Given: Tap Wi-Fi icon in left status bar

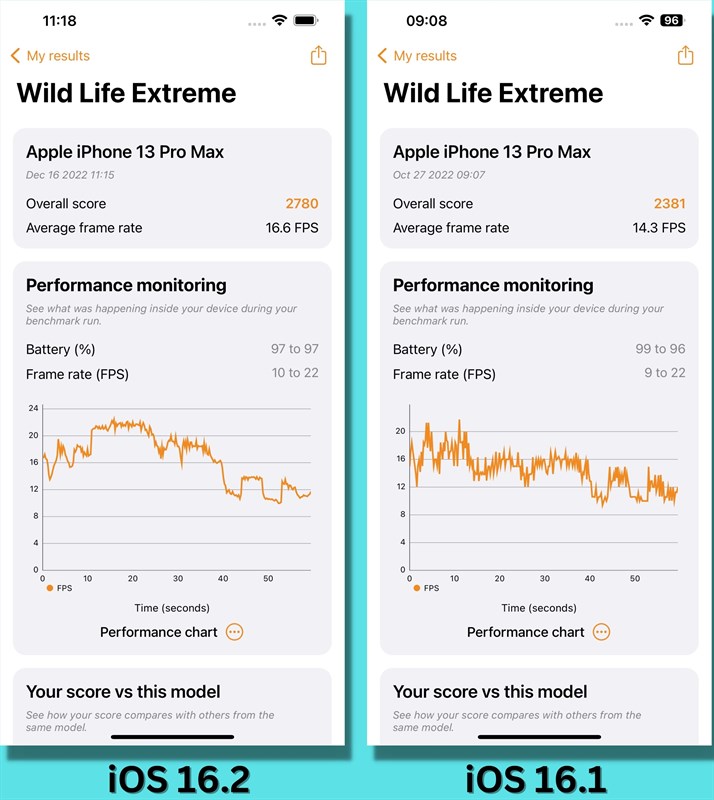Looking at the screenshot, I should tap(279, 20).
